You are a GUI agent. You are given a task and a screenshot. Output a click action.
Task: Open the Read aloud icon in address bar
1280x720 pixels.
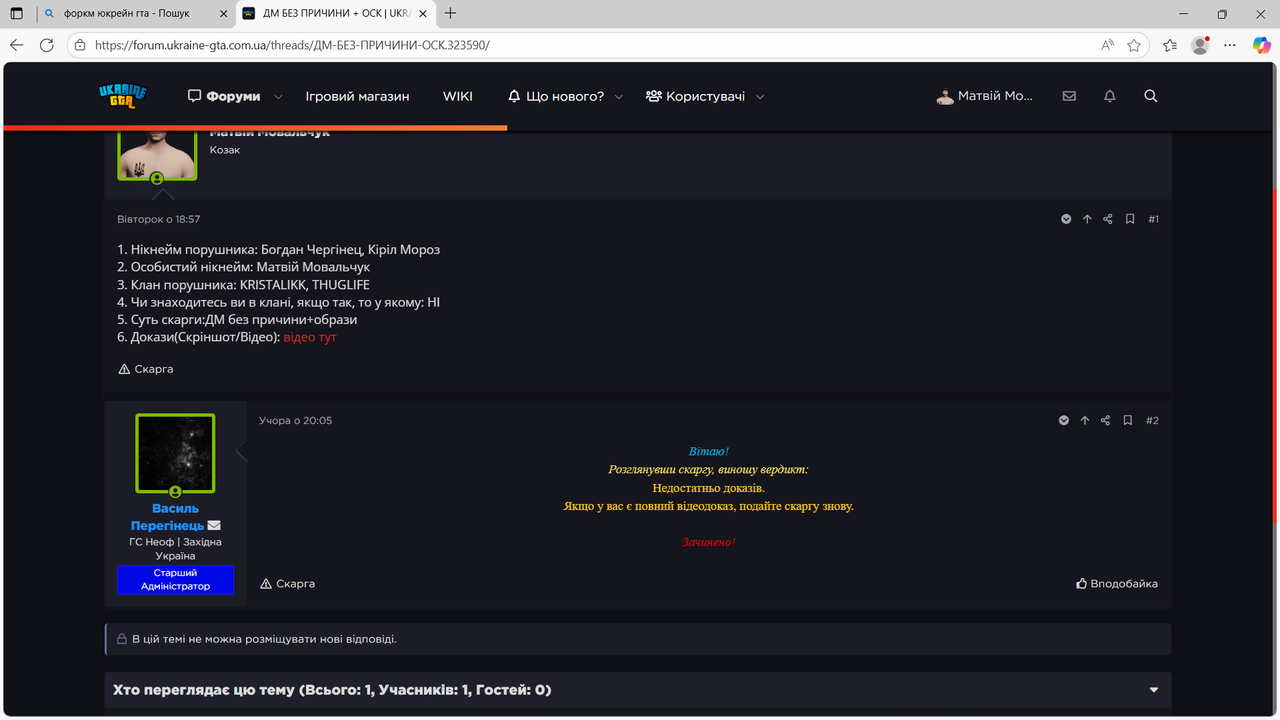(1108, 45)
